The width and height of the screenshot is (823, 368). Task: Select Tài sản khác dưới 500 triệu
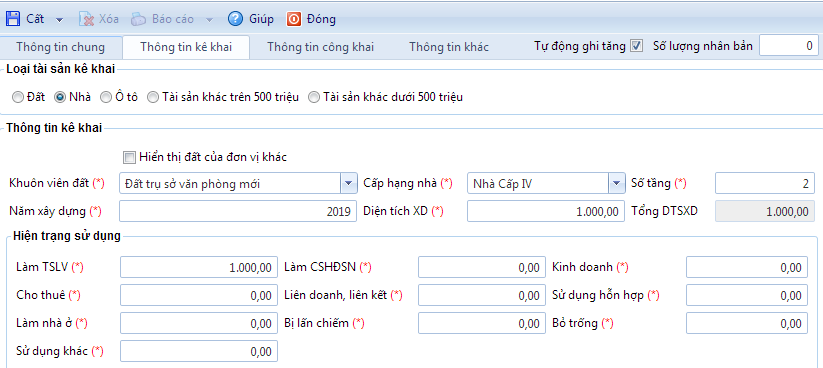tap(314, 97)
